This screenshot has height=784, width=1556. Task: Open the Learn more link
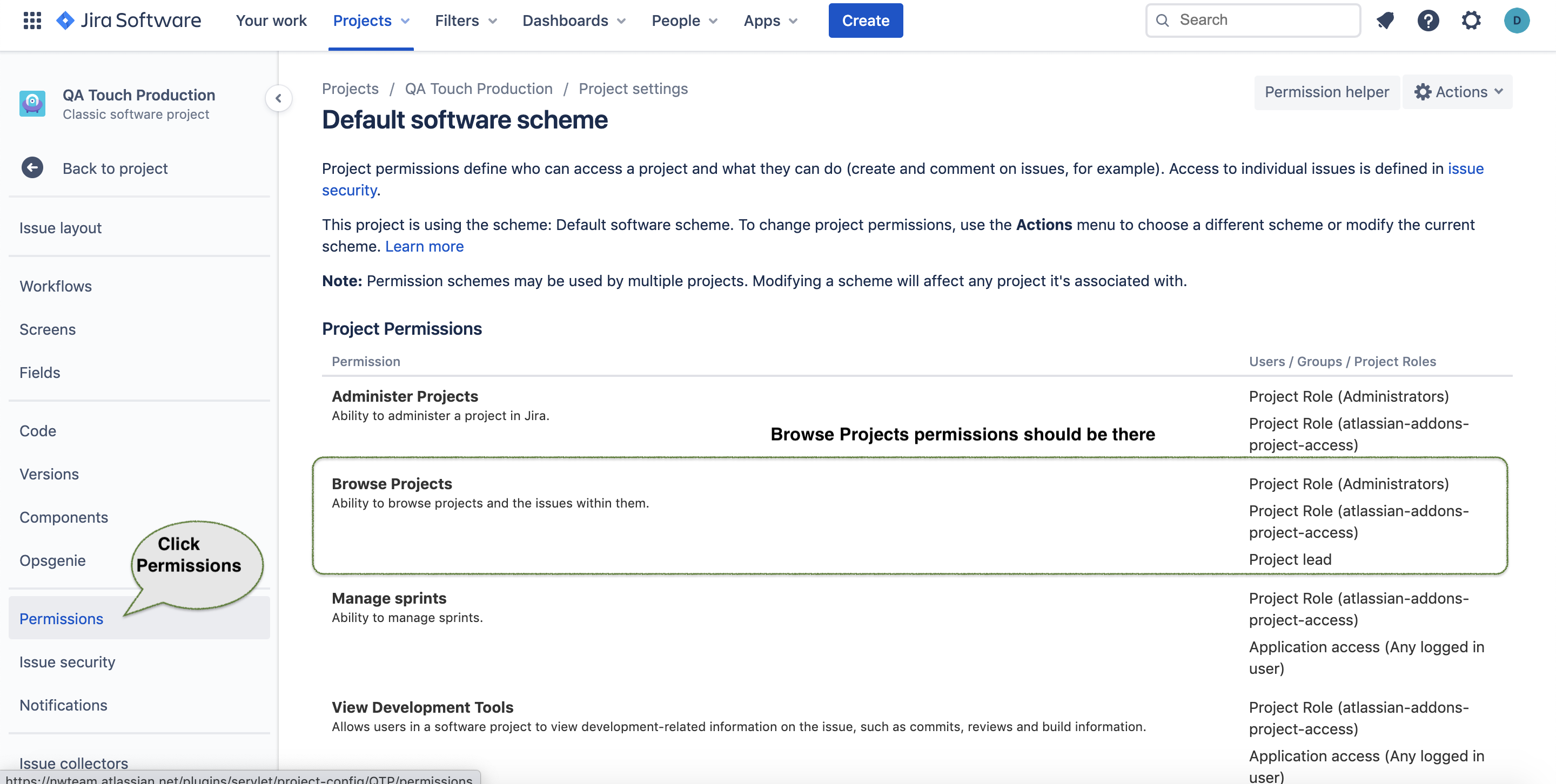point(424,246)
